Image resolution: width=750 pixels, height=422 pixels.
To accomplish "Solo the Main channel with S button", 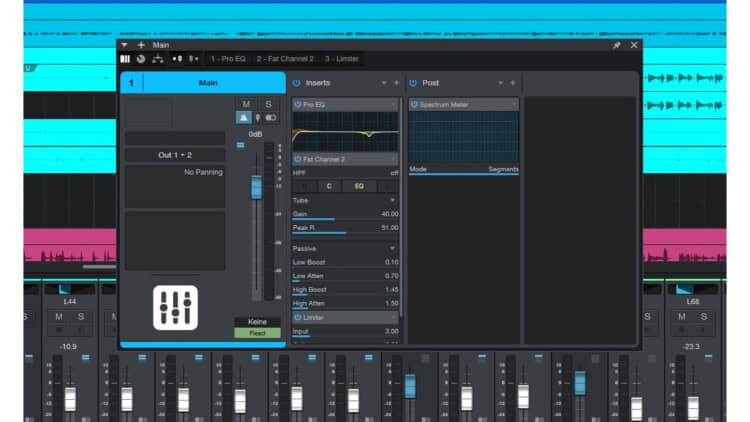I will 268,104.
